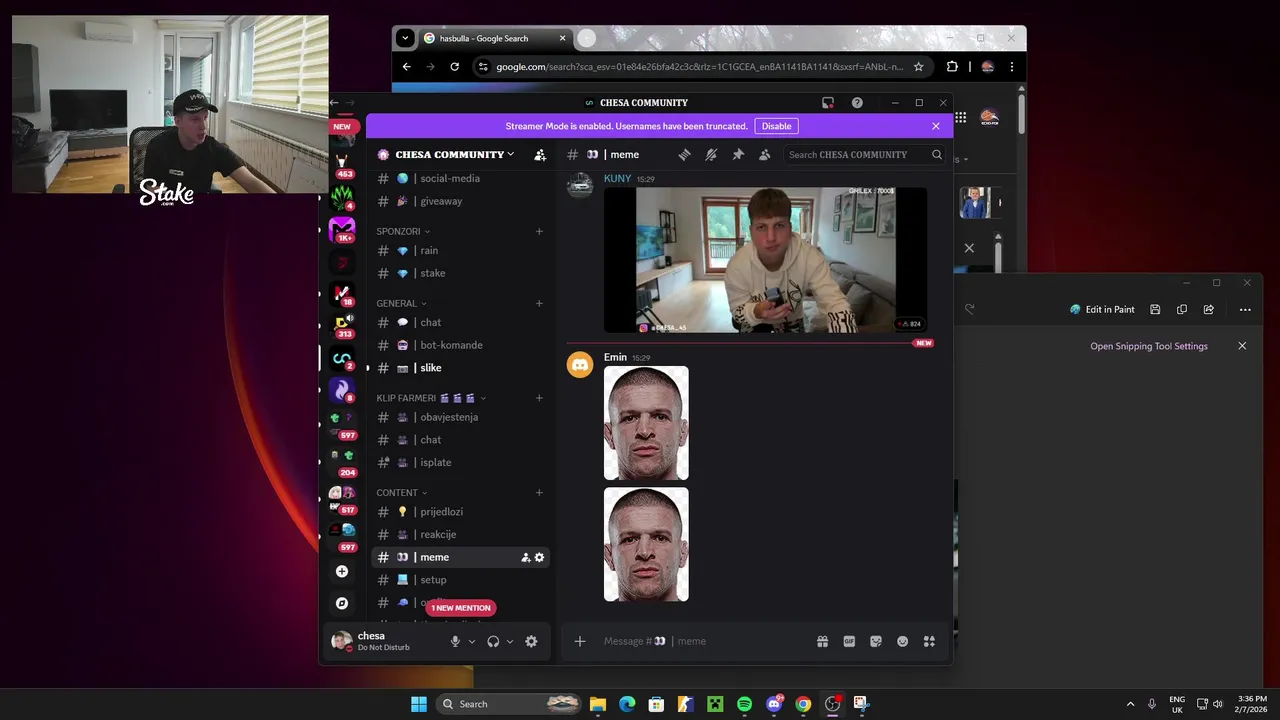Image resolution: width=1280 pixels, height=720 pixels.
Task: Collapse the CONTENT category
Action: [401, 492]
